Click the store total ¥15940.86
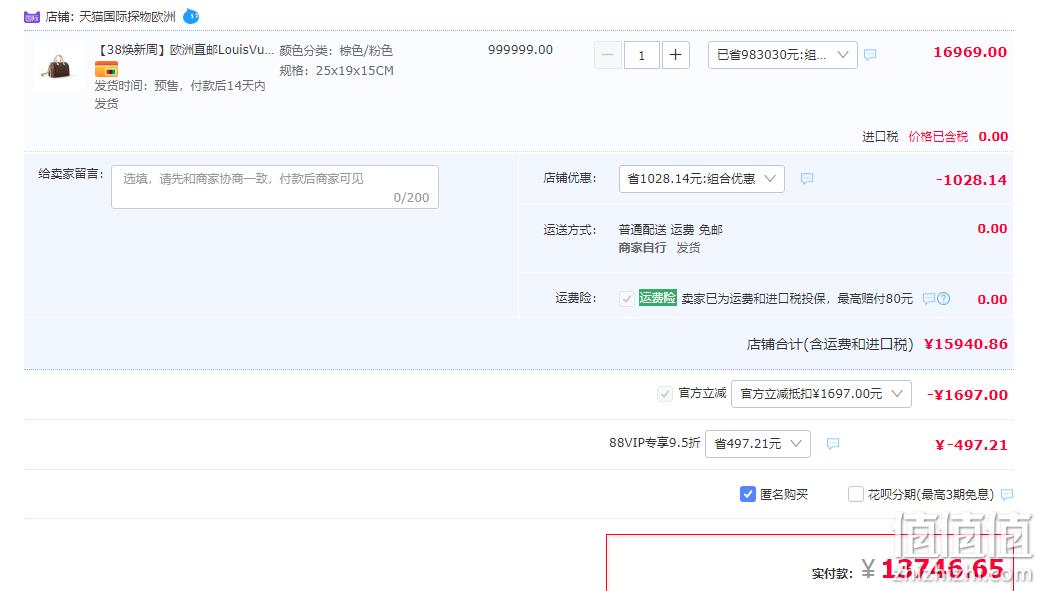This screenshot has height=591, width=1042. (966, 344)
